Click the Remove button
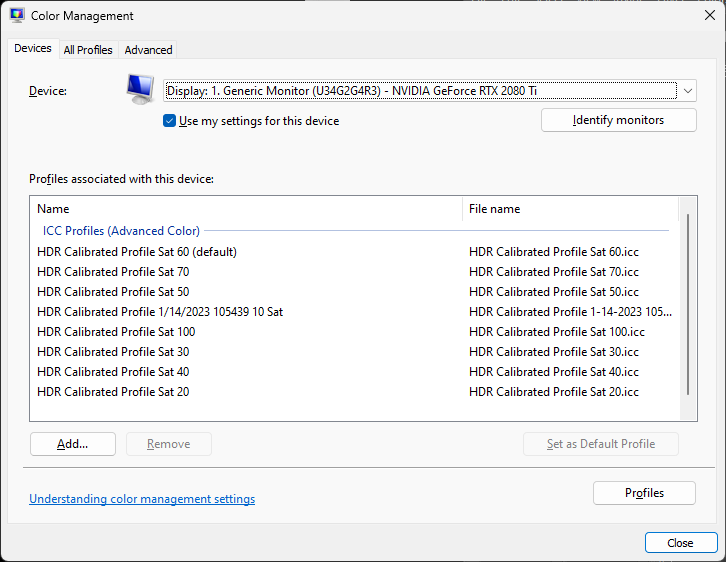726x562 pixels. pyautogui.click(x=169, y=444)
